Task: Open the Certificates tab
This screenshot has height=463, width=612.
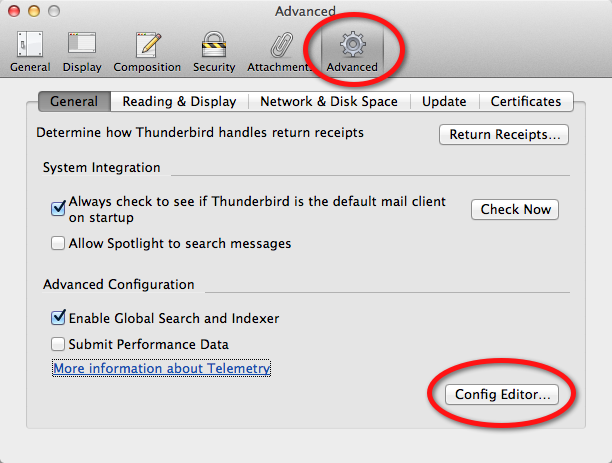Action: 526,102
